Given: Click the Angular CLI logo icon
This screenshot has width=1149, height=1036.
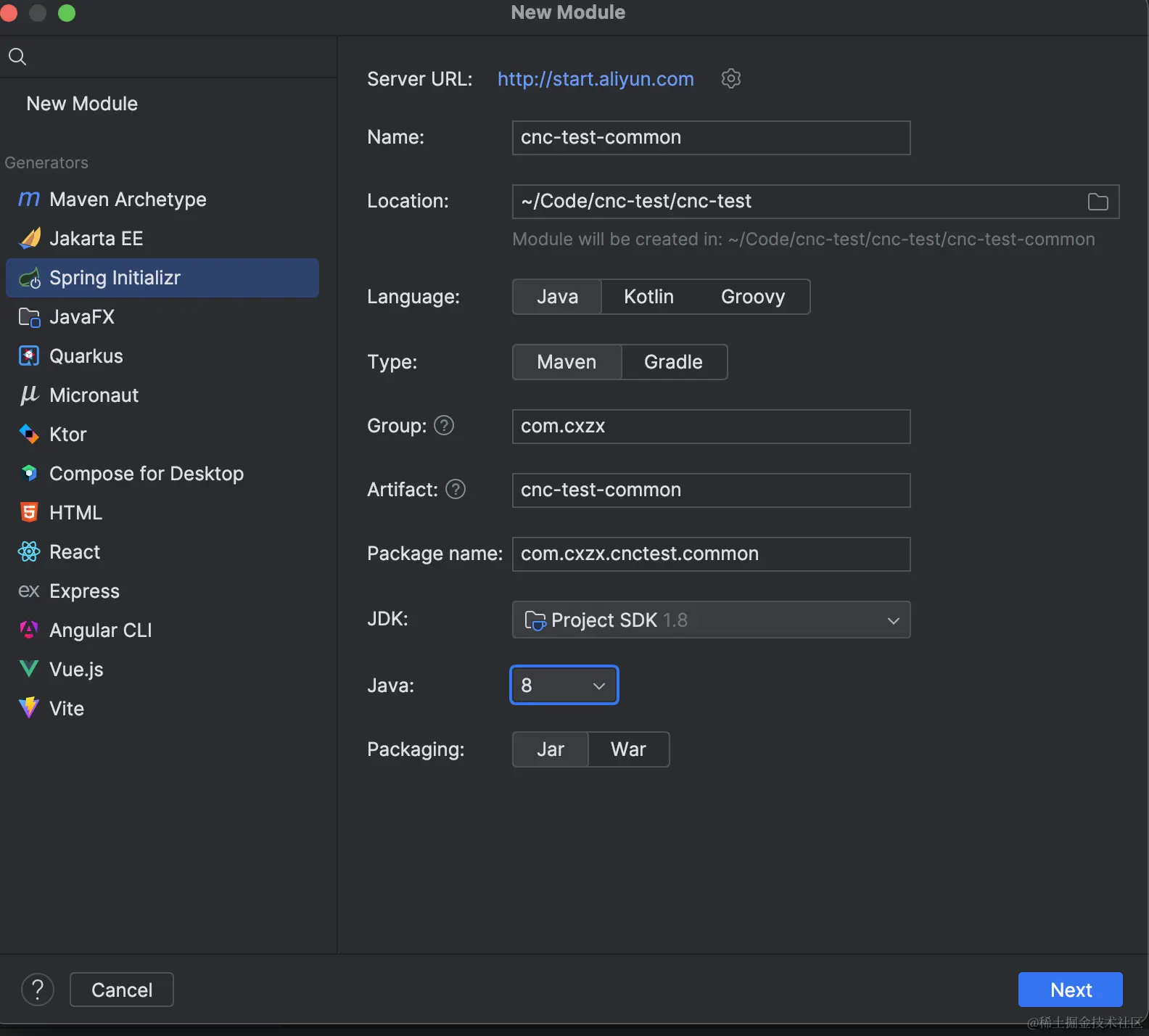Looking at the screenshot, I should coord(29,630).
